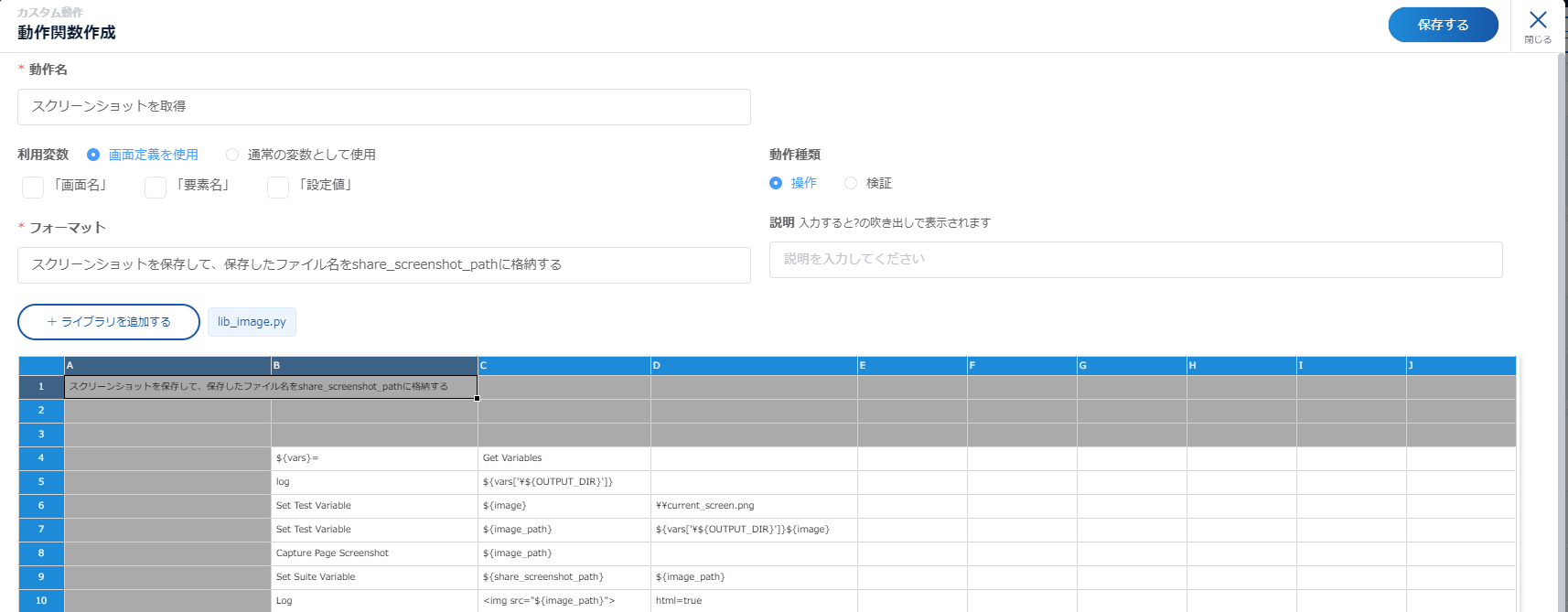Select row 6 header
The image size is (1568, 612).
41,506
